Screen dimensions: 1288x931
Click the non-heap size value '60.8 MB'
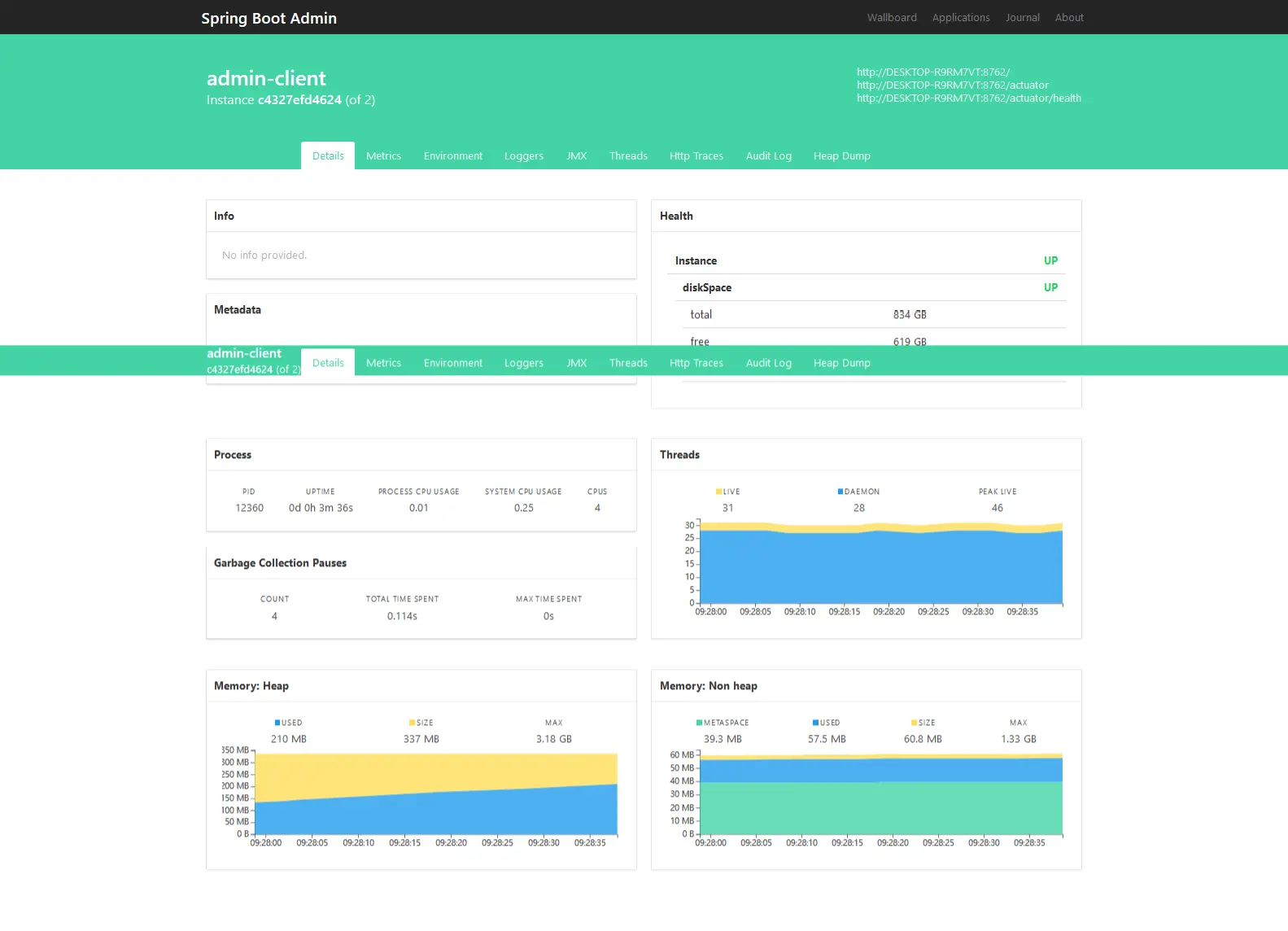pos(923,739)
